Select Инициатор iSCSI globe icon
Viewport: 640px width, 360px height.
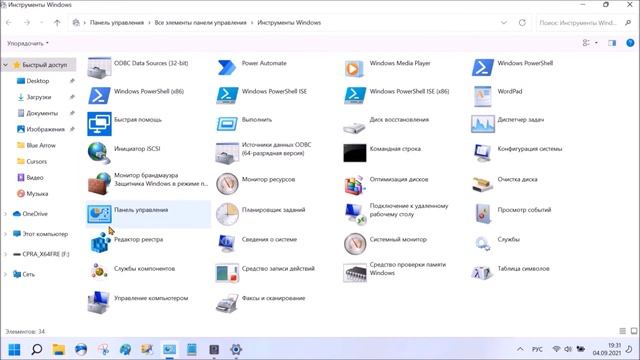(x=99, y=153)
